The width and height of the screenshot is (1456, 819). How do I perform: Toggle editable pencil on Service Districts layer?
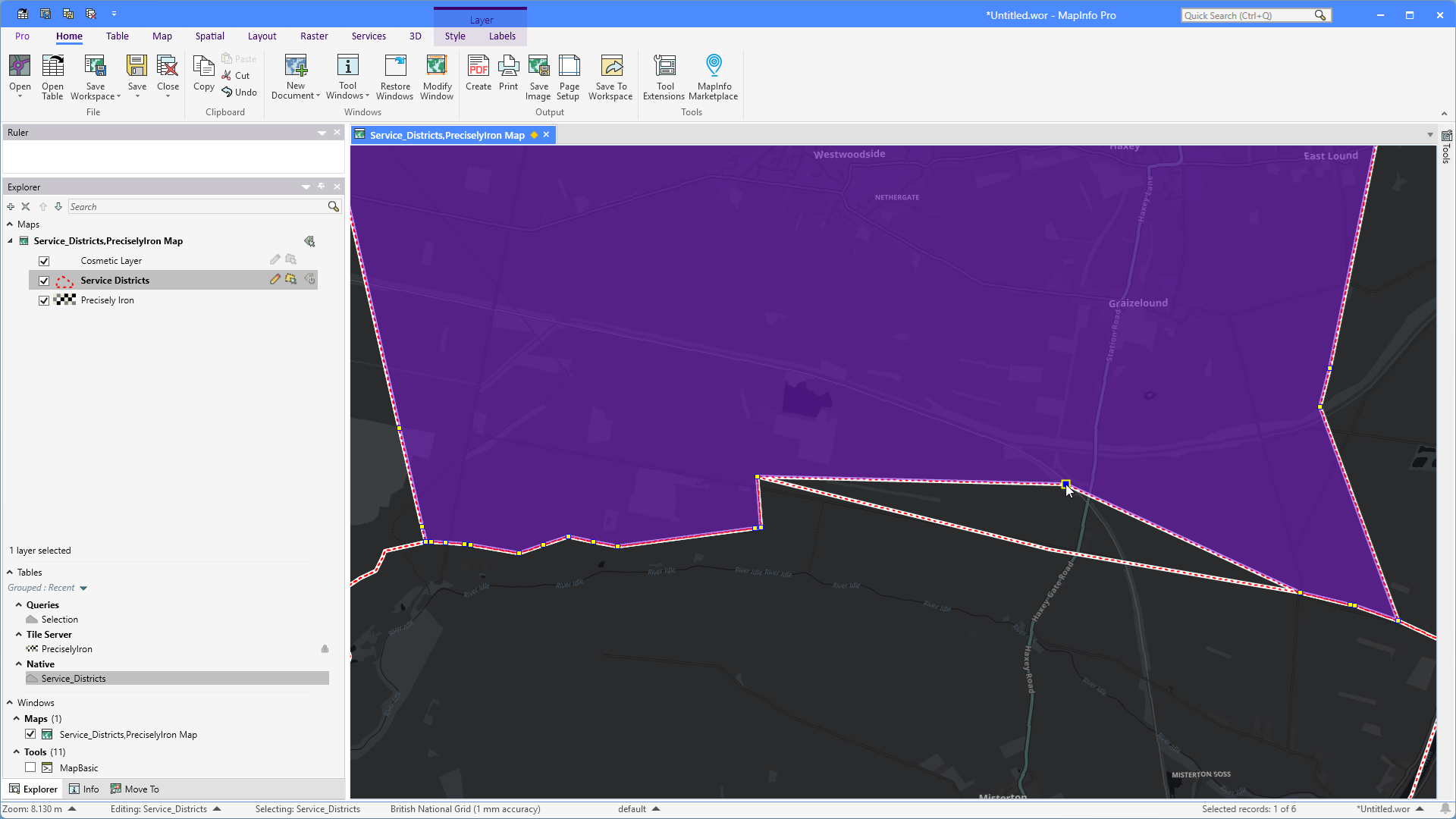(275, 280)
